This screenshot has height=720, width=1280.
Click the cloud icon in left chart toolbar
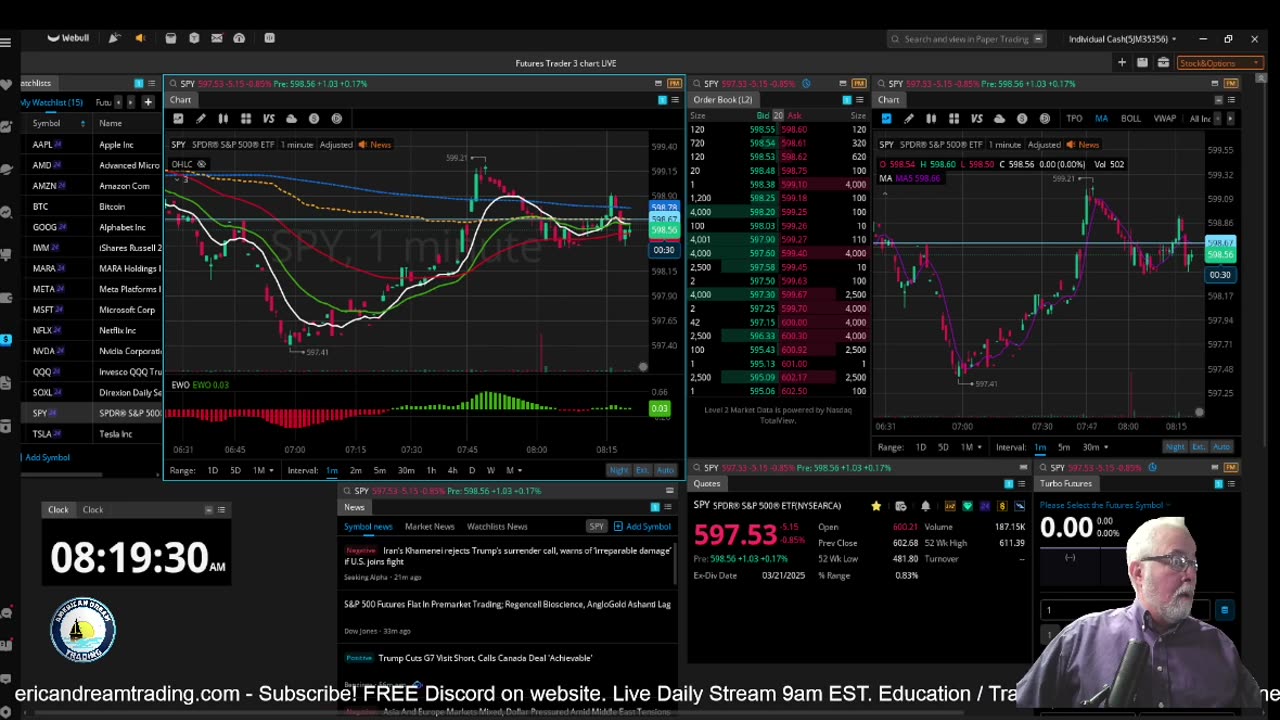[291, 119]
